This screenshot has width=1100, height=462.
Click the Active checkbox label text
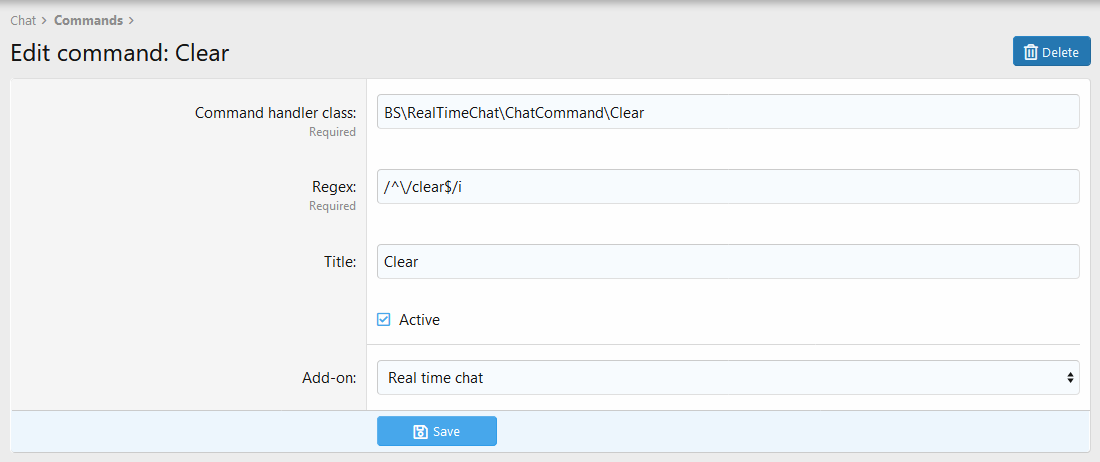419,320
